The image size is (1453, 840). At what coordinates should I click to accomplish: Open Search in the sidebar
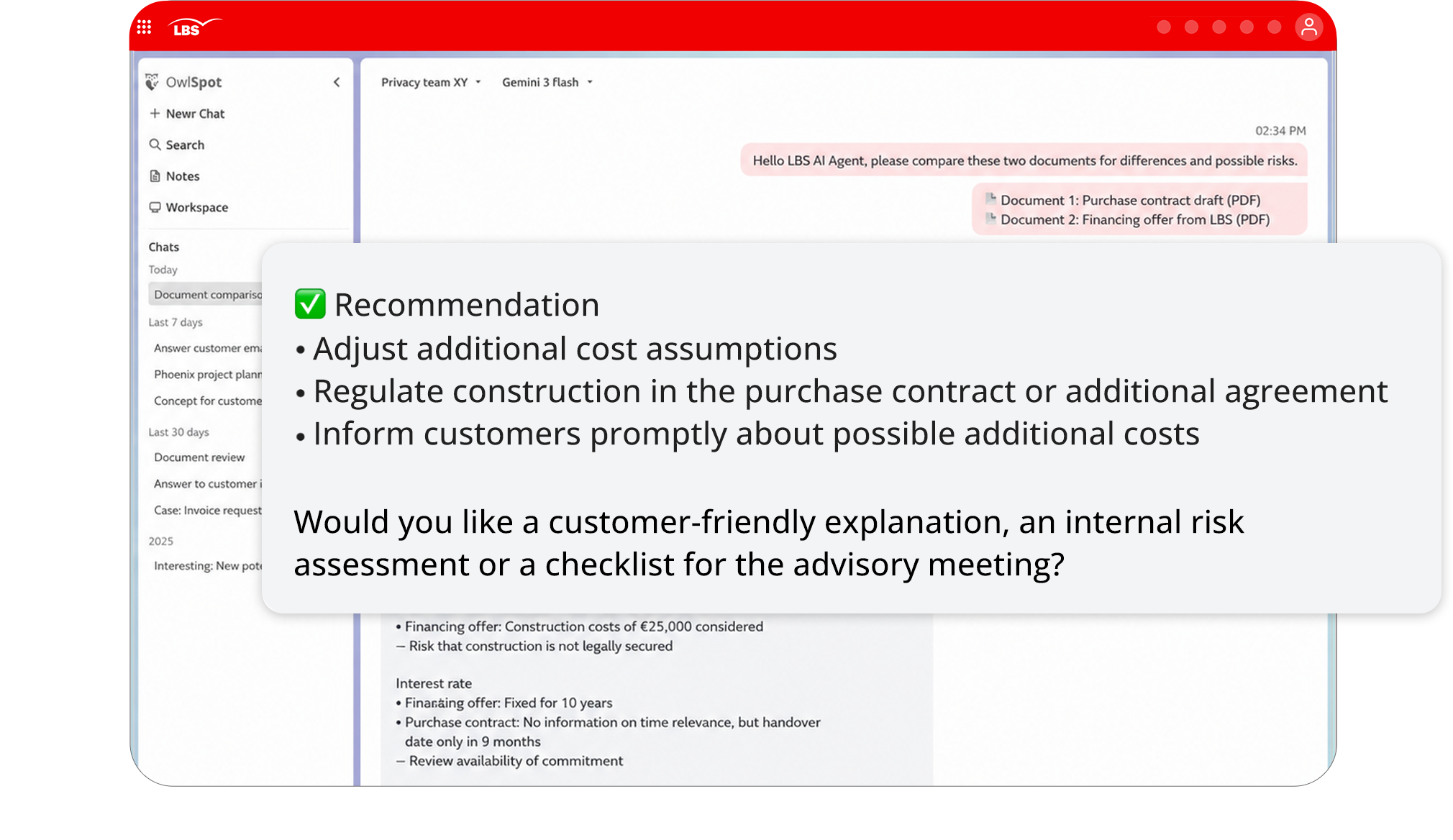[177, 145]
